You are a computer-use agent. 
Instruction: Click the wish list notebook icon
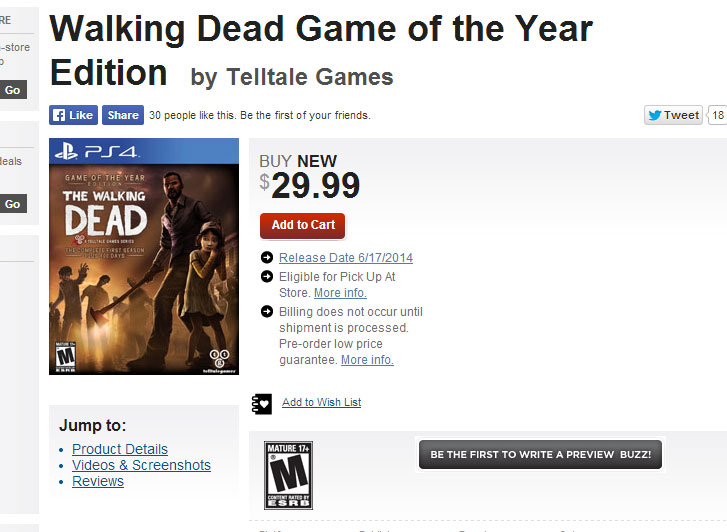(x=262, y=403)
